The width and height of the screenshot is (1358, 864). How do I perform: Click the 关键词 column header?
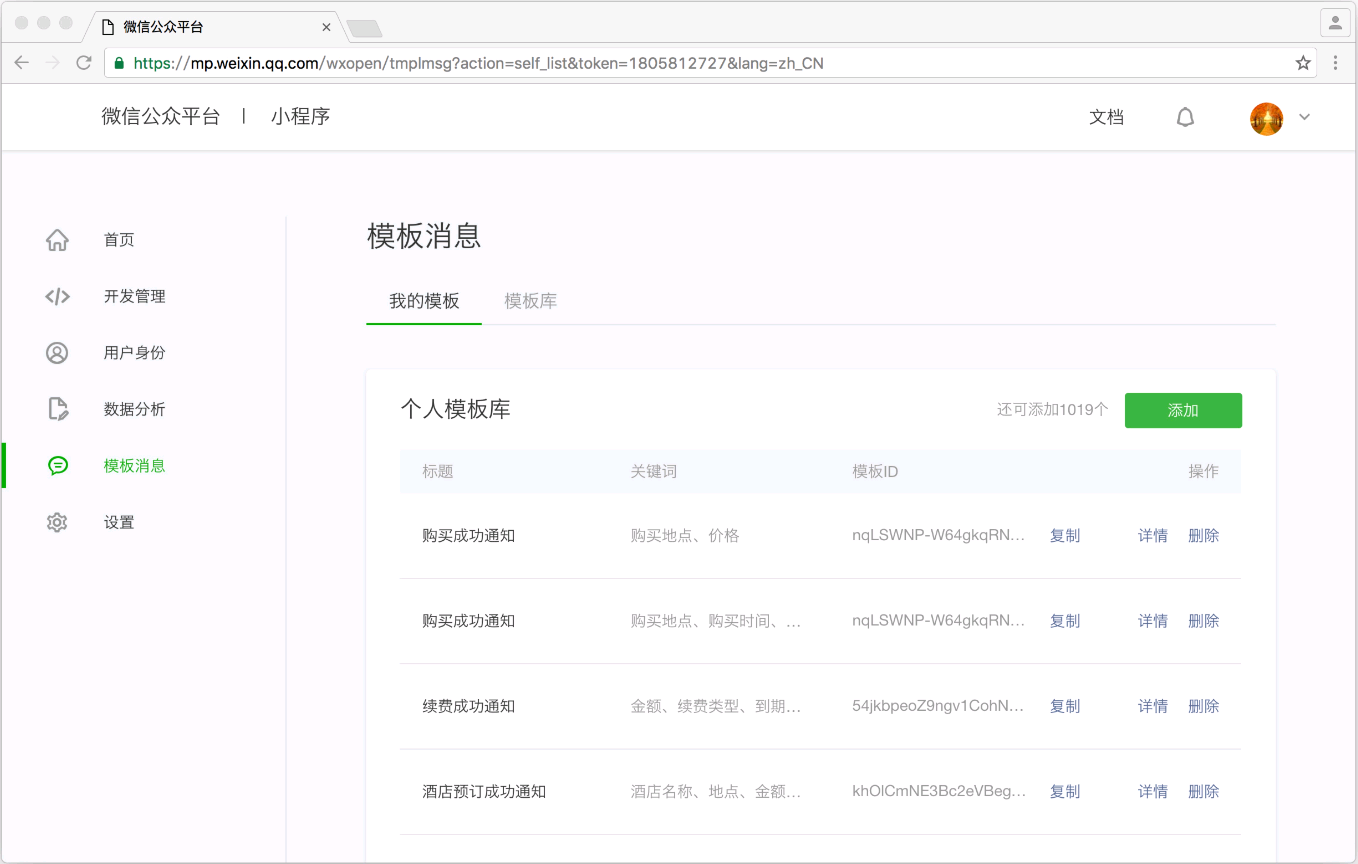(654, 471)
